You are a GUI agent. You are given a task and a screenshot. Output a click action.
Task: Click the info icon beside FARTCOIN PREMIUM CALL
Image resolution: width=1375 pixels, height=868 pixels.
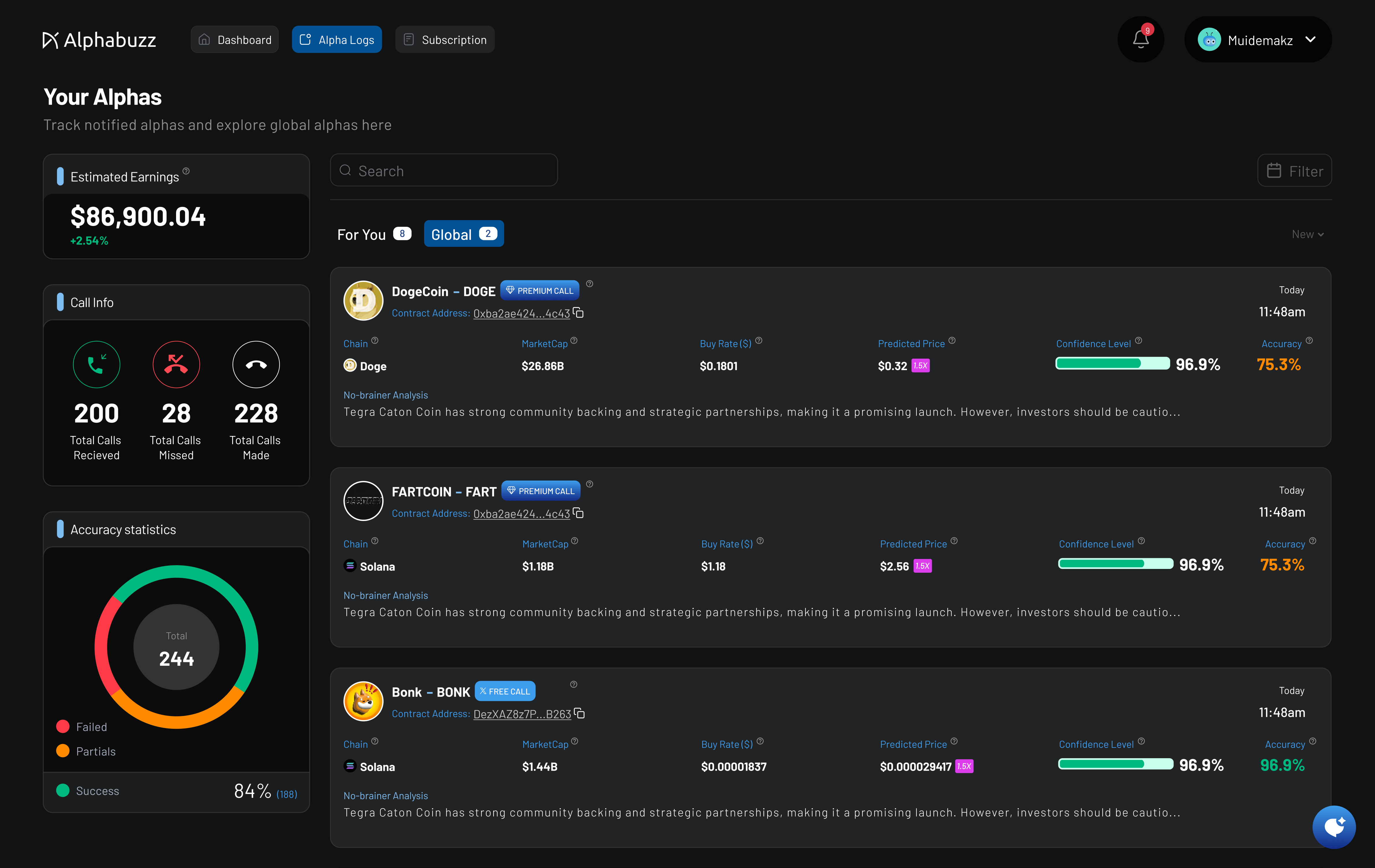click(x=590, y=484)
